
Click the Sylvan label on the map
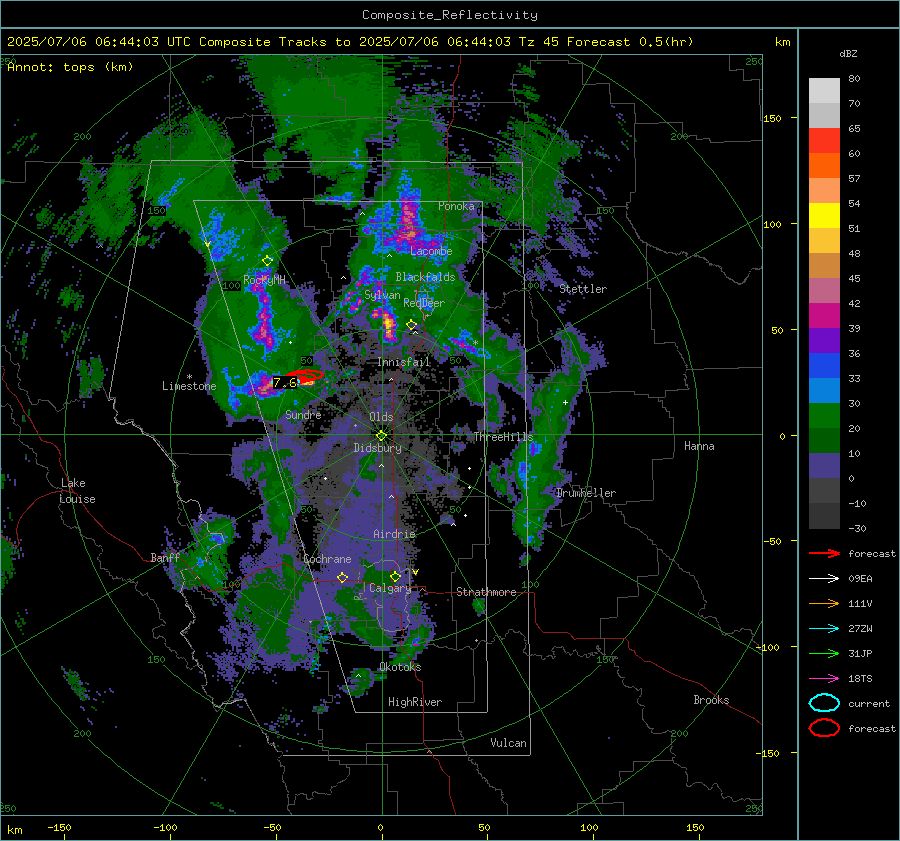click(382, 295)
